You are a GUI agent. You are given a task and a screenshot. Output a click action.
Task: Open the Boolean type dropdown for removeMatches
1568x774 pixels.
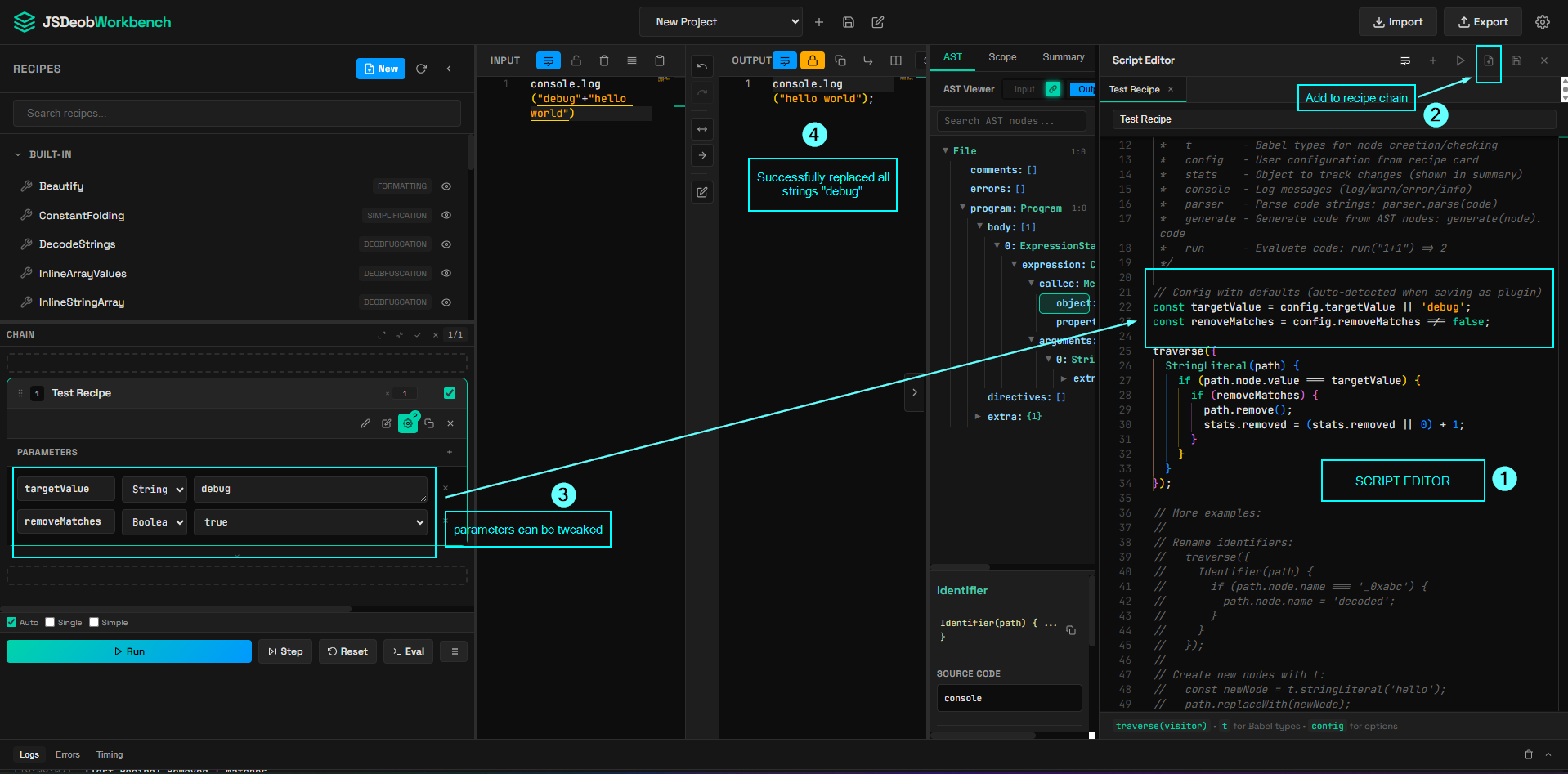(x=155, y=521)
